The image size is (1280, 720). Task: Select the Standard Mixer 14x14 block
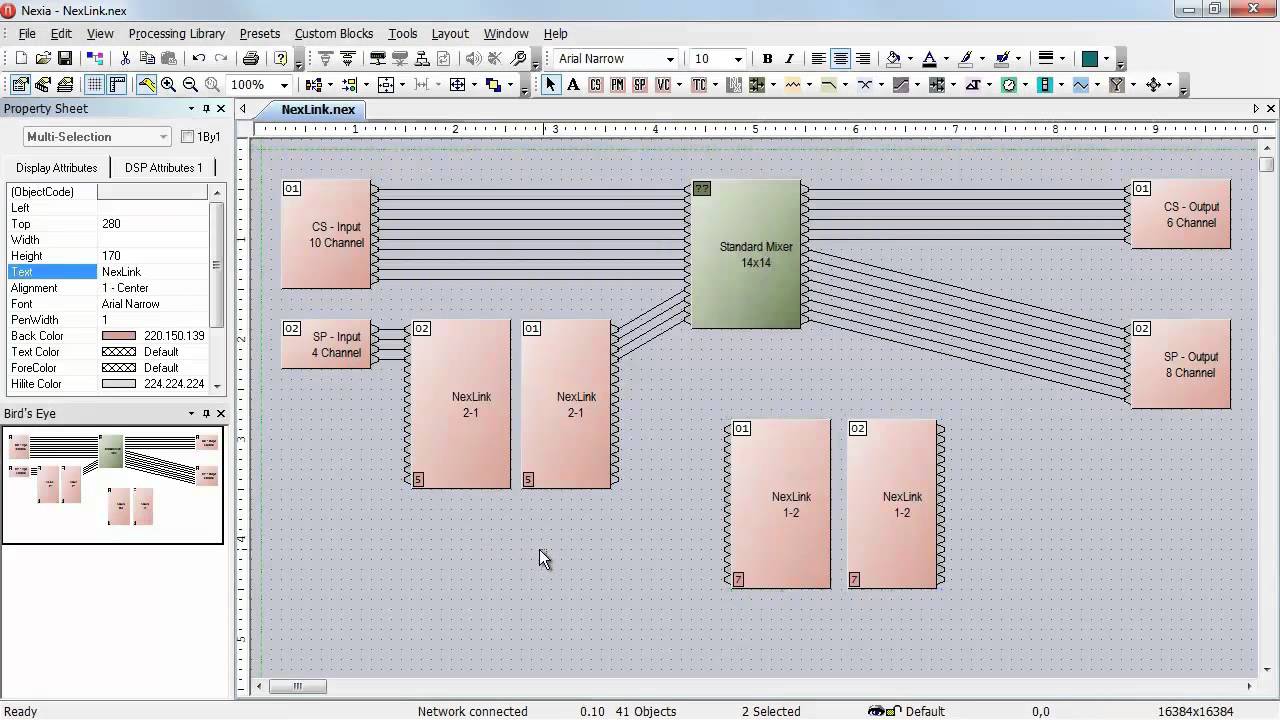746,254
